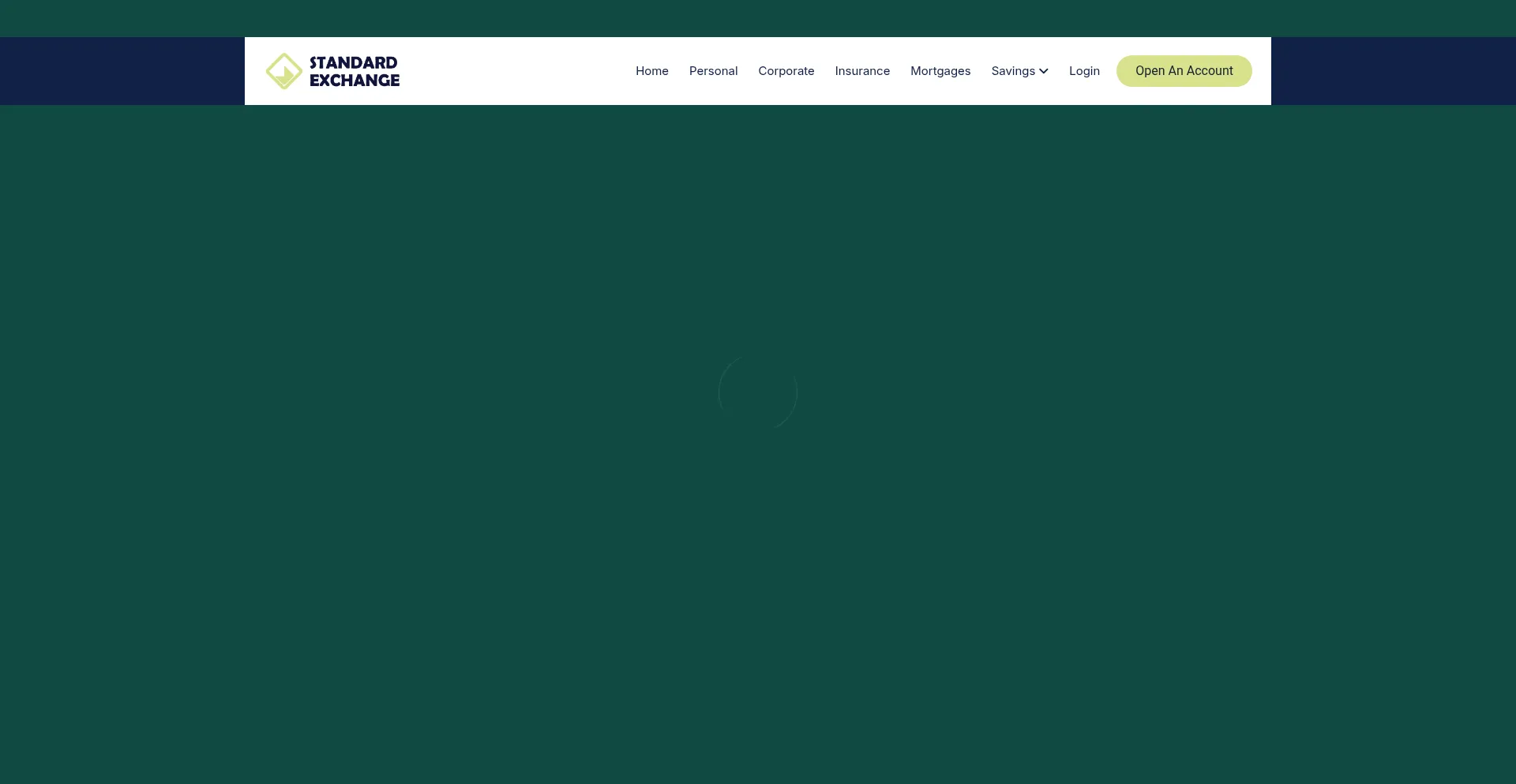Expand the Savings dropdown menu

click(x=1013, y=71)
